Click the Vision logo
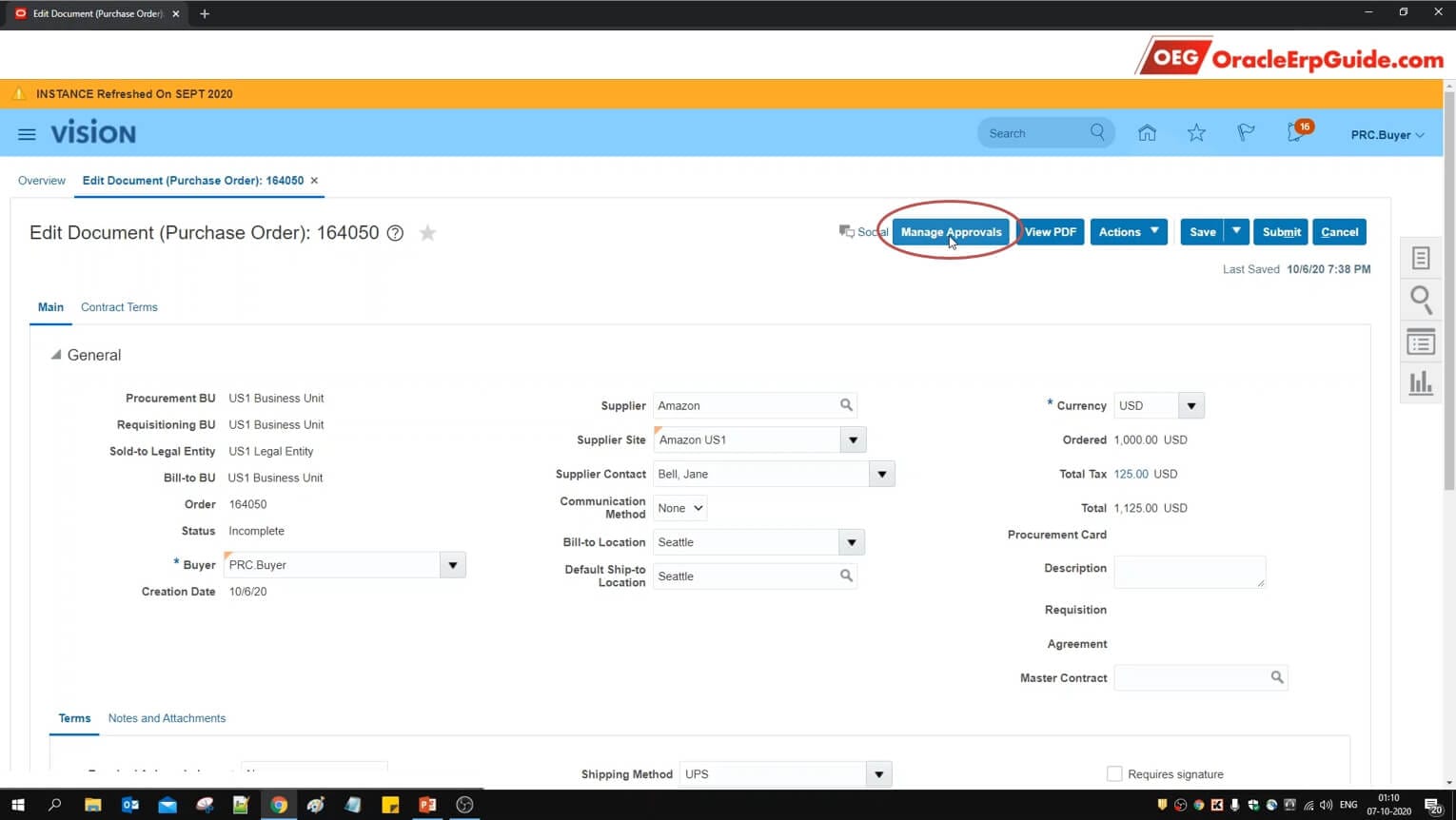This screenshot has width=1456, height=820. pyautogui.click(x=93, y=133)
